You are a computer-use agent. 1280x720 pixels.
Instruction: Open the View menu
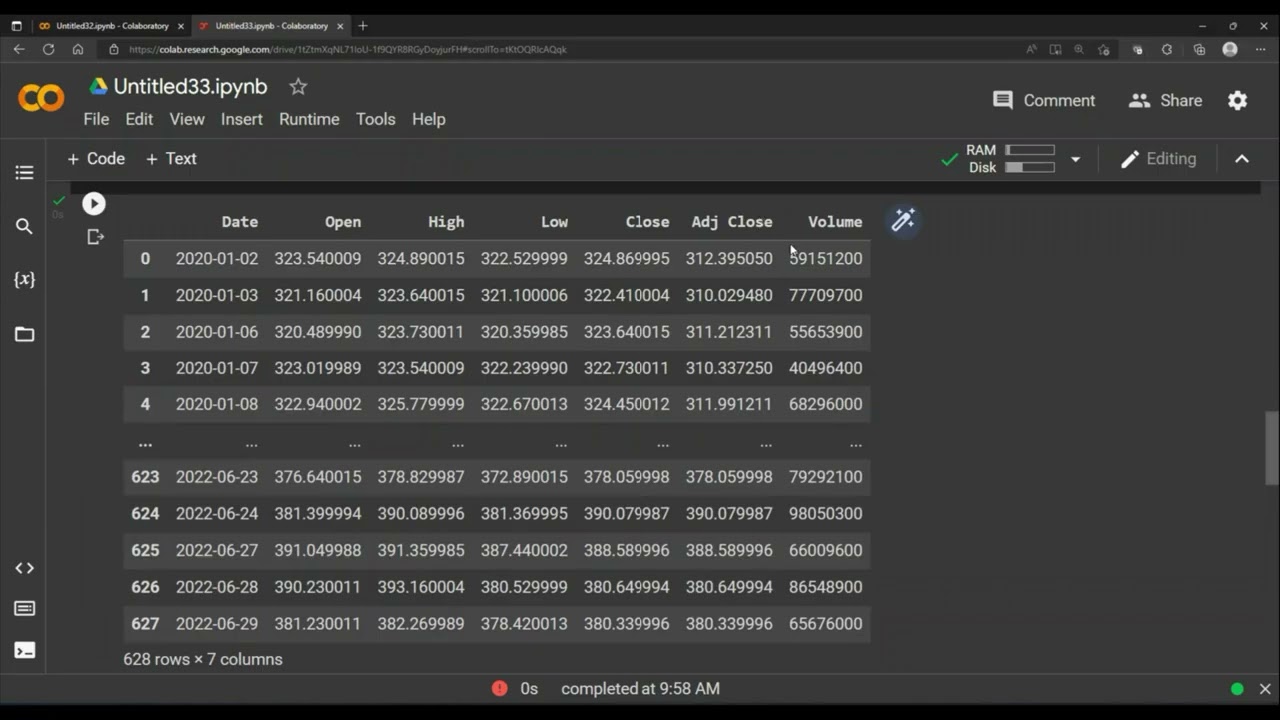187,119
